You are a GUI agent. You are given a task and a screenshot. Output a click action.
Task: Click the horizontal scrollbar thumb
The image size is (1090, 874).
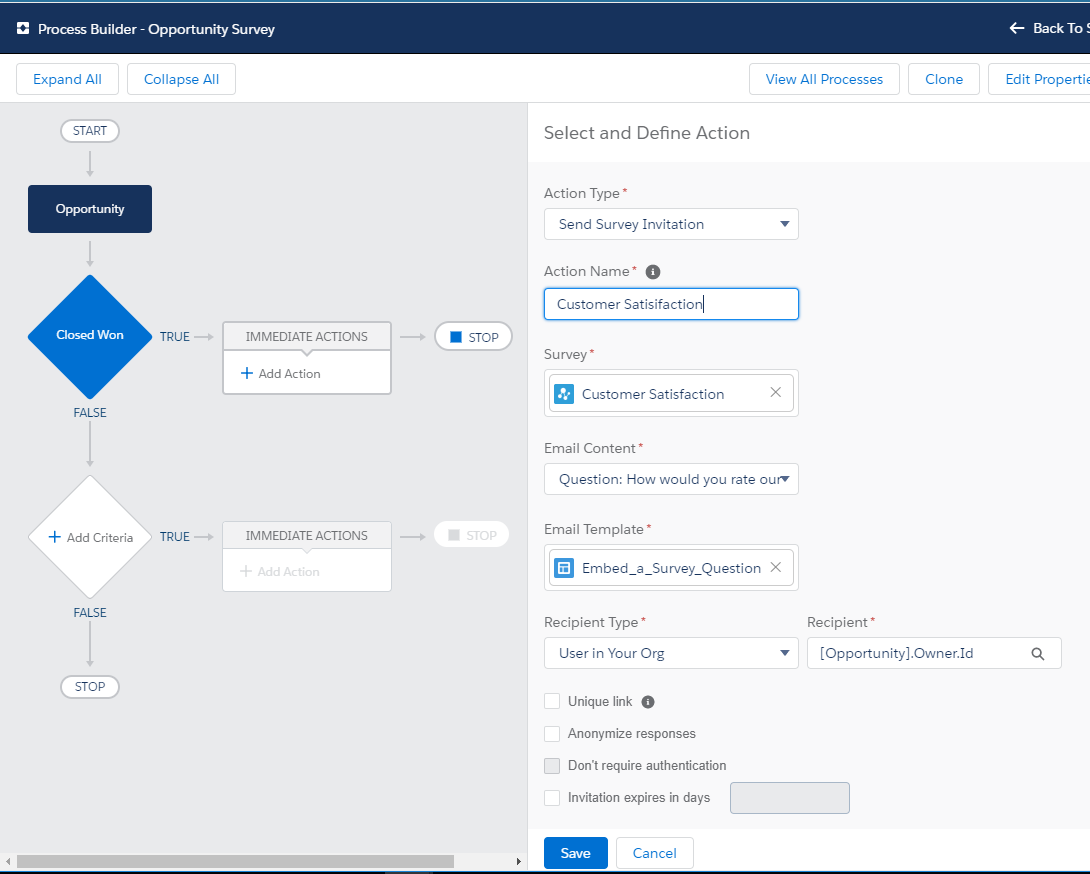235,861
